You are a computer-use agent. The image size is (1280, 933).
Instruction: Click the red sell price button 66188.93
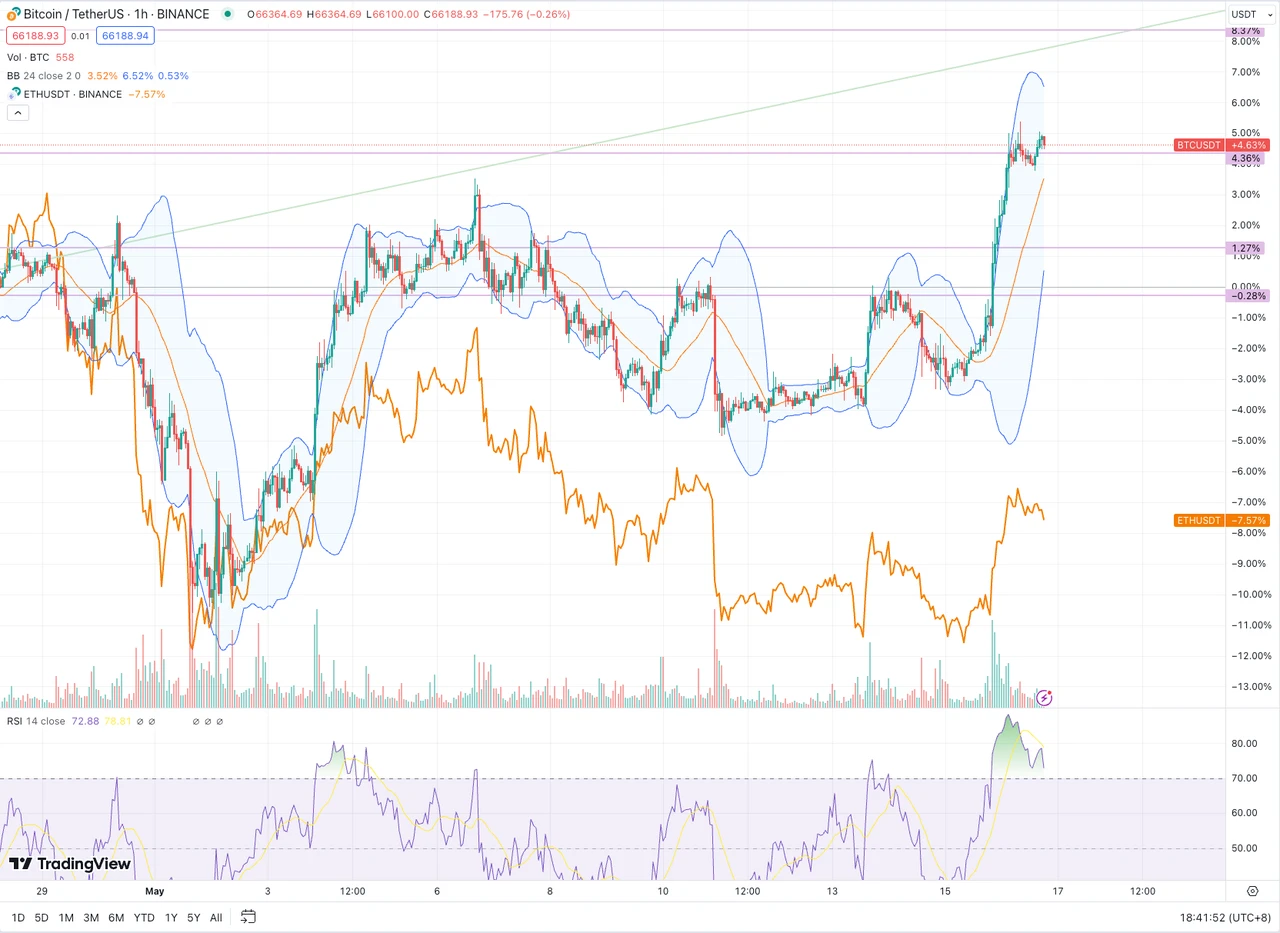point(35,35)
